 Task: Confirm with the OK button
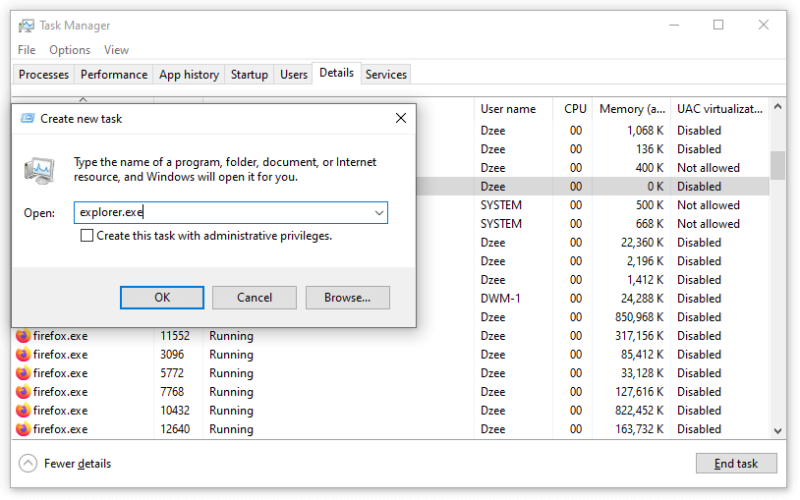[x=162, y=297]
